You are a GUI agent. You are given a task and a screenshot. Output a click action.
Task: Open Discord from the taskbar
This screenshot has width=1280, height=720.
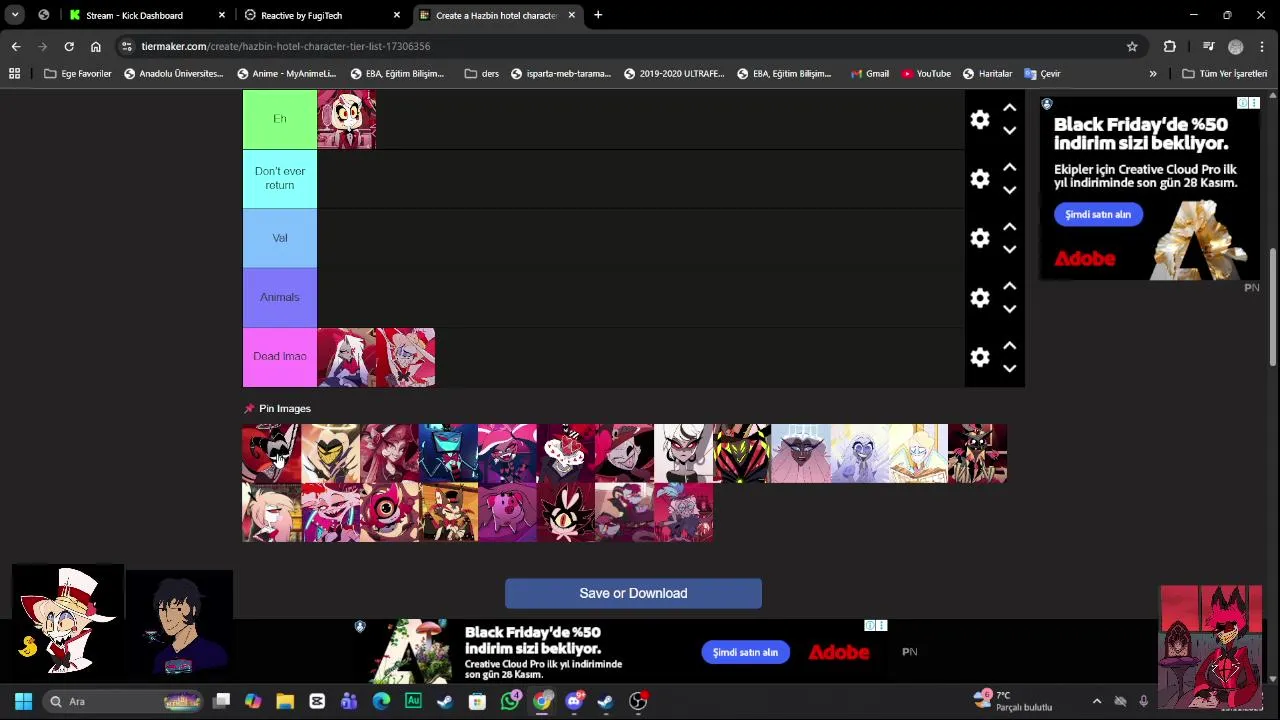pos(574,701)
